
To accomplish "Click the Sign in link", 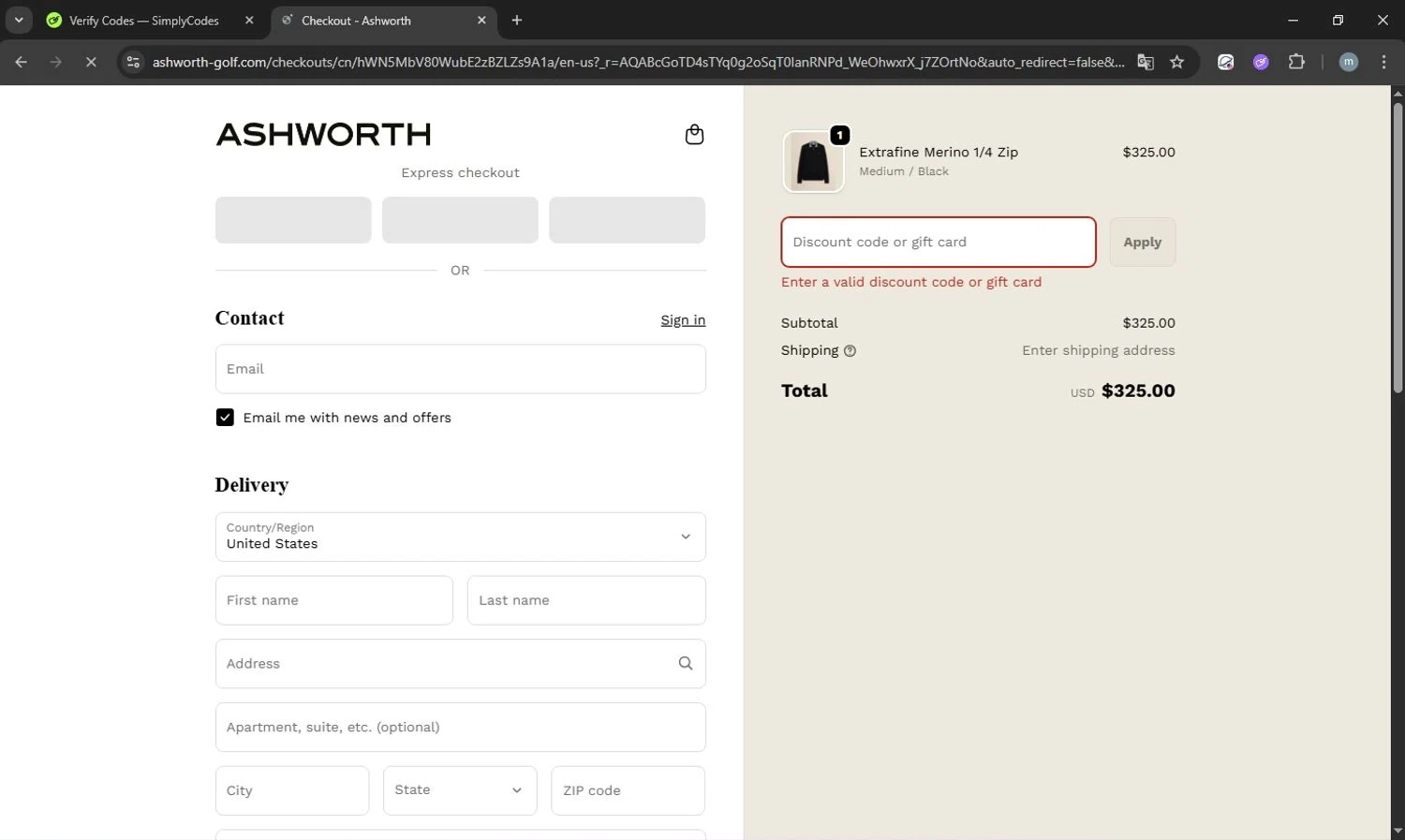I will tap(683, 320).
